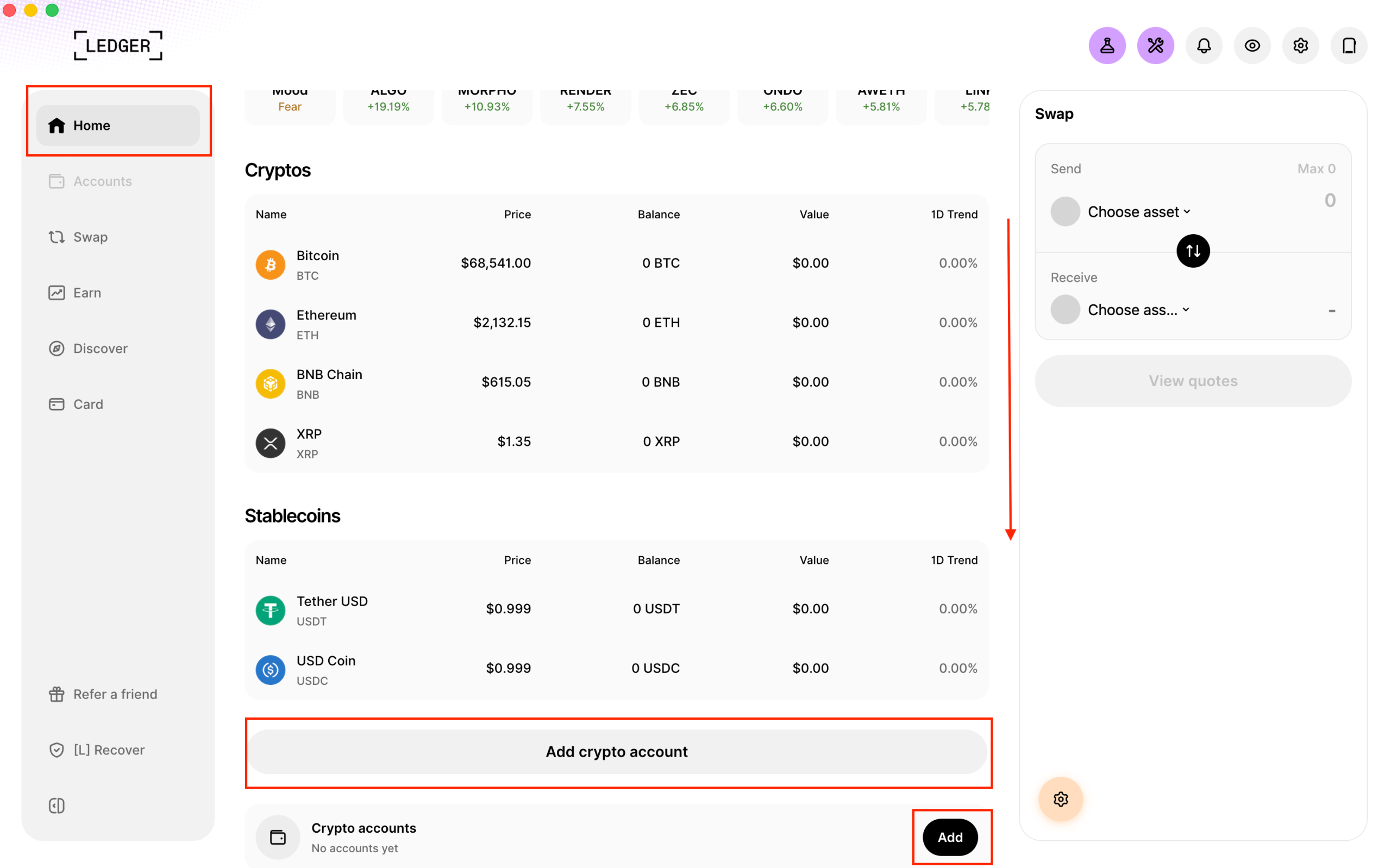Viewport: 1391px width, 868px height.
Task: Click the XRP price $1.35
Action: pyautogui.click(x=514, y=442)
